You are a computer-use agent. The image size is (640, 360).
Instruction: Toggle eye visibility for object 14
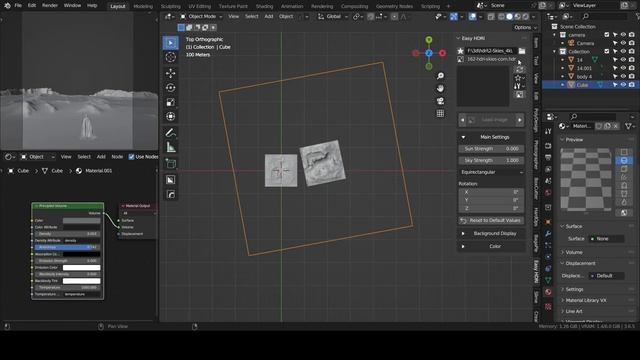pos(623,60)
